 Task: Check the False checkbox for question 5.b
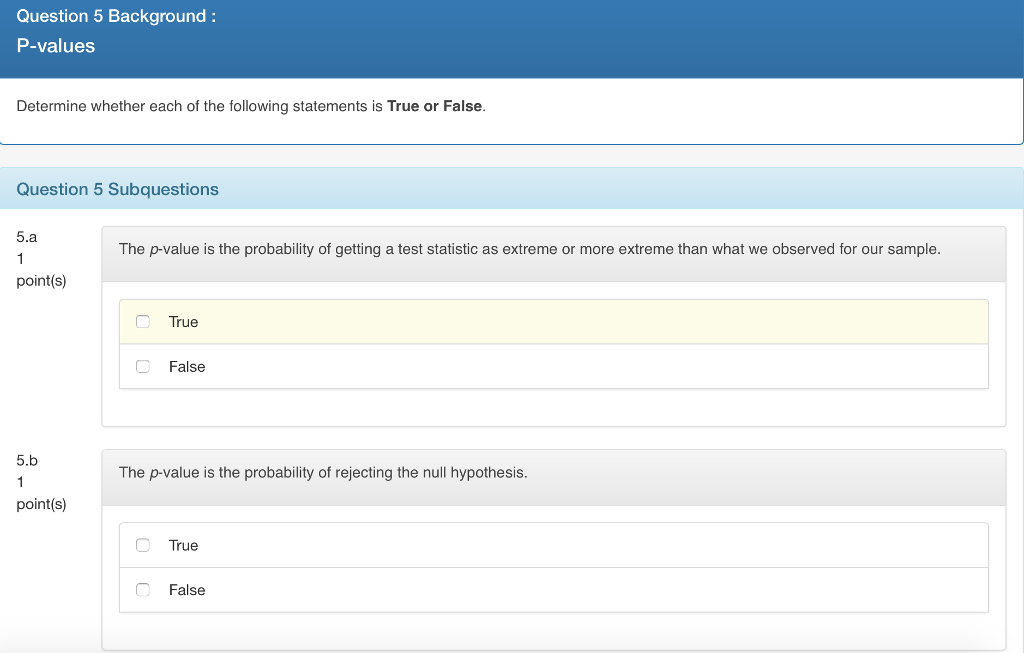pyautogui.click(x=143, y=590)
